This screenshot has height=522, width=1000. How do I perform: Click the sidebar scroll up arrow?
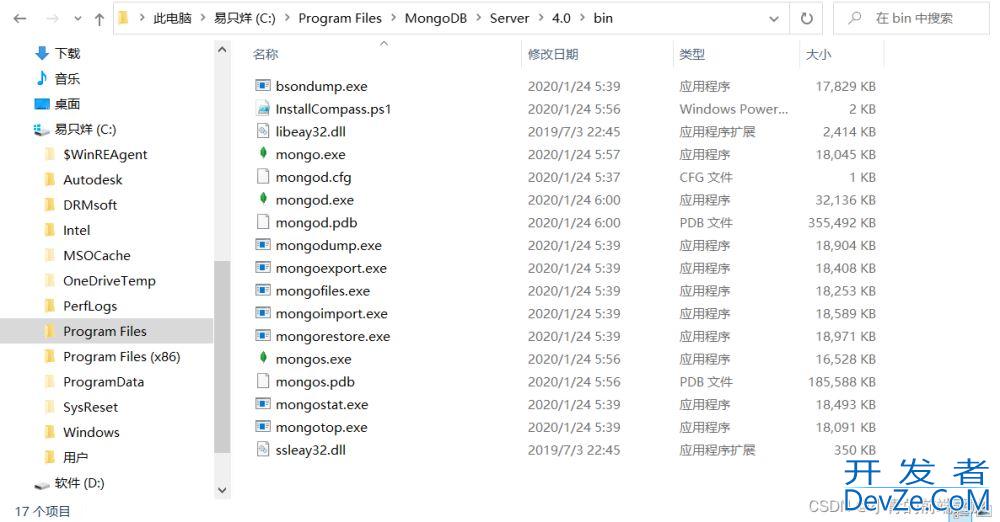pos(222,49)
